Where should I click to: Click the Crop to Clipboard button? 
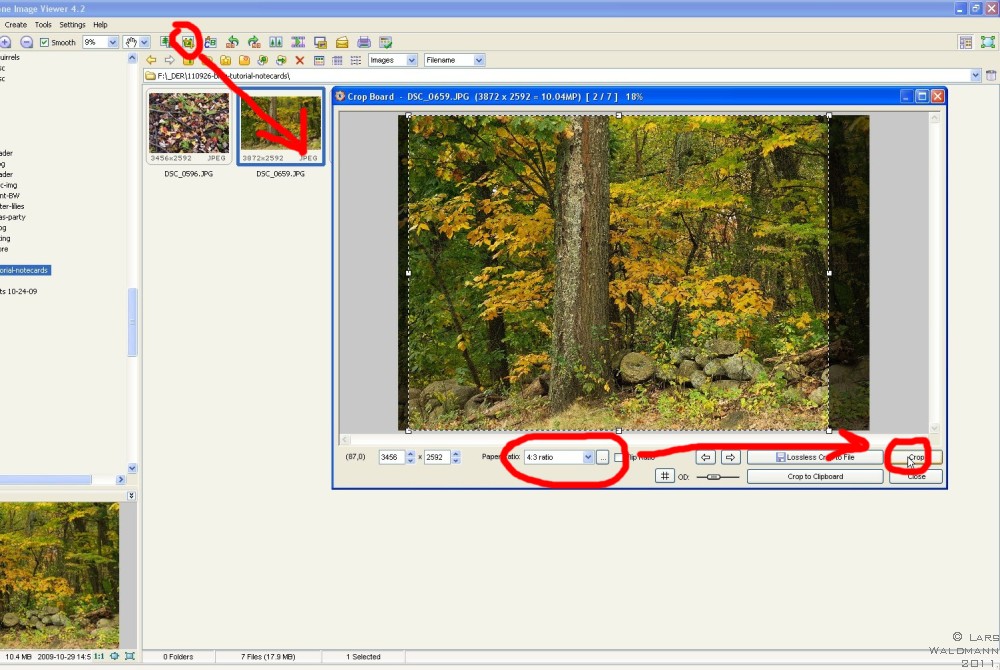[815, 476]
